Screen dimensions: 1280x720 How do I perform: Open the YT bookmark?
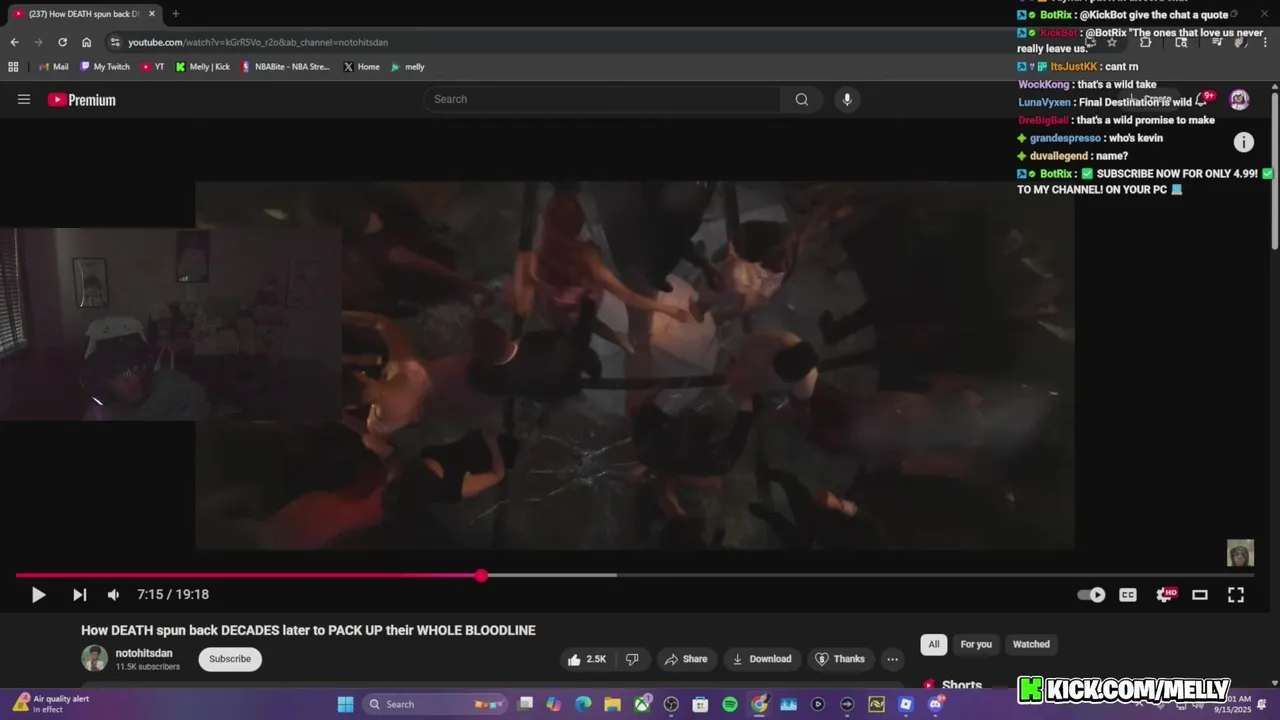(x=153, y=67)
